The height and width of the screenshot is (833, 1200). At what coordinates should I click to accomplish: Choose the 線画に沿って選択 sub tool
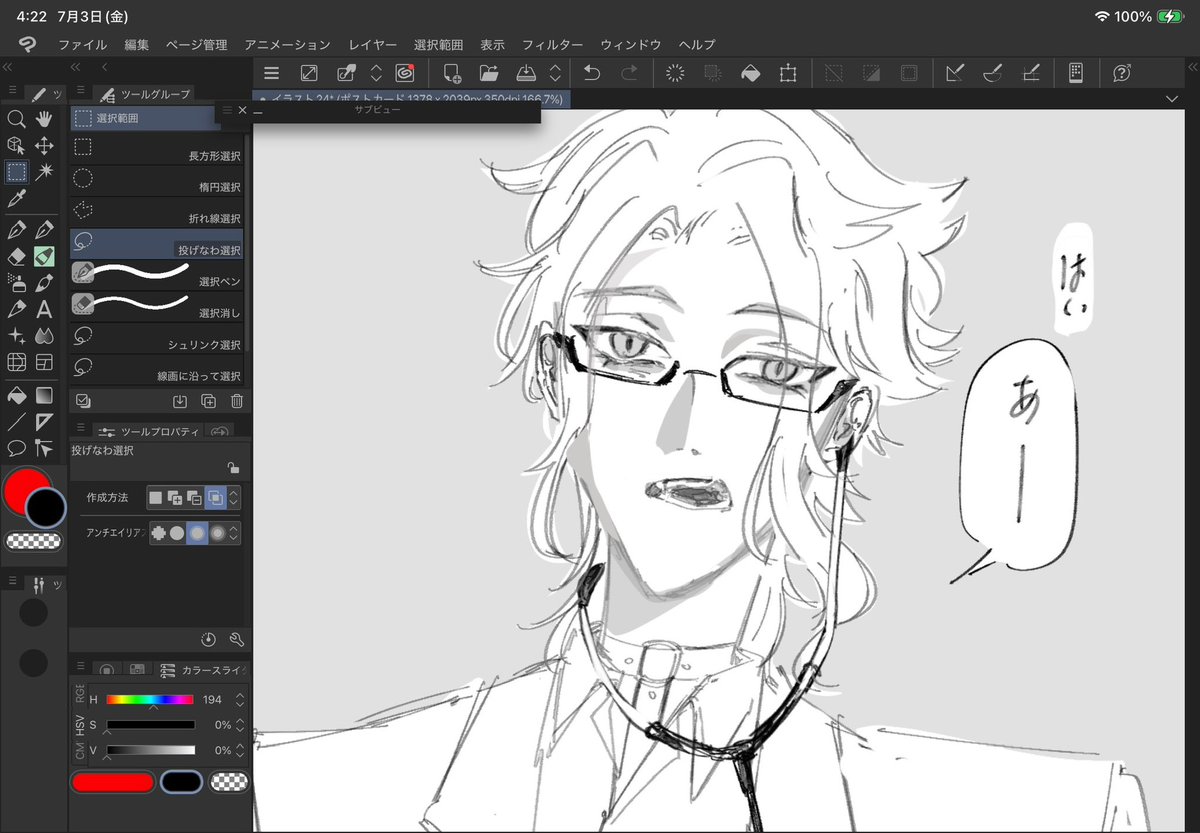click(157, 369)
